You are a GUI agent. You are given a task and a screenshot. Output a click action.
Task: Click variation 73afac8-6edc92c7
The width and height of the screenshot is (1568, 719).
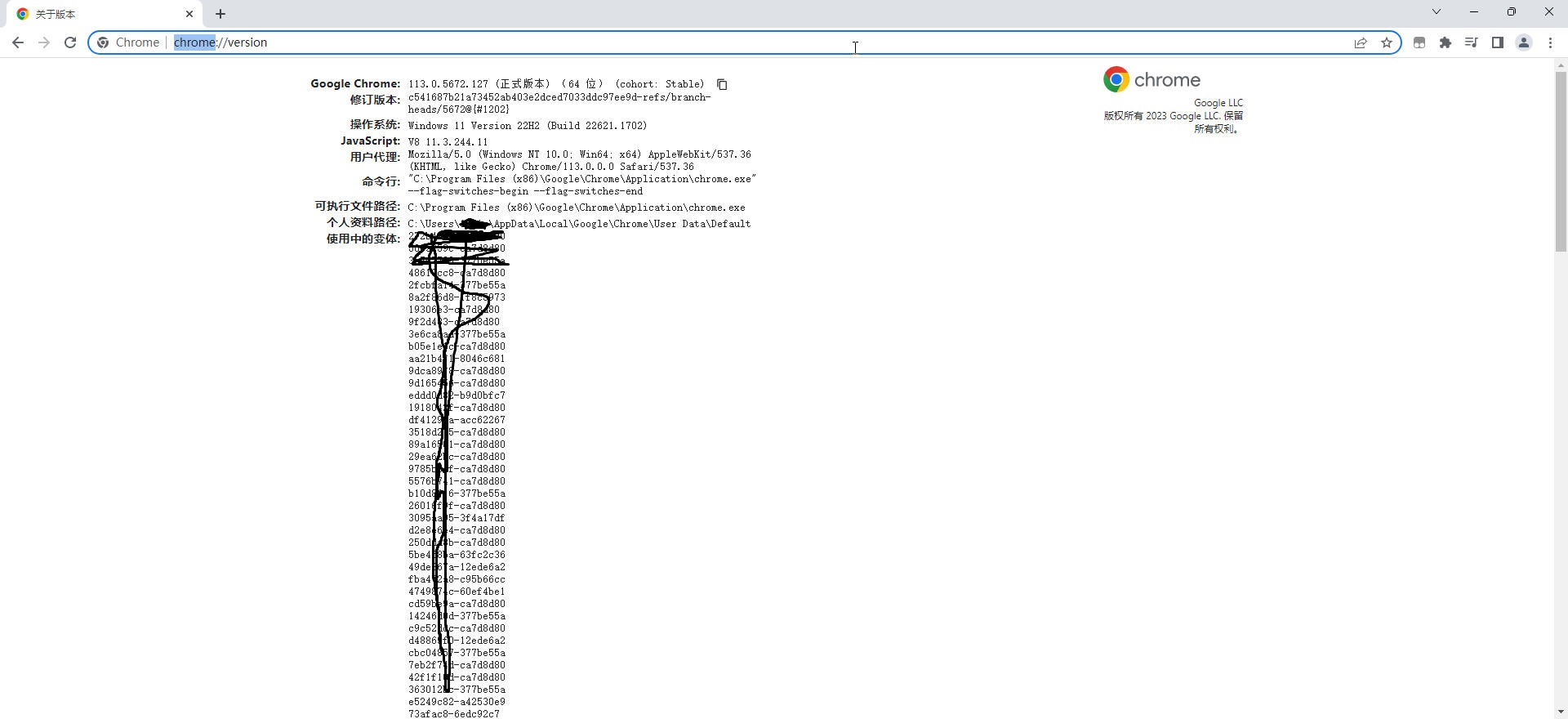(x=454, y=714)
